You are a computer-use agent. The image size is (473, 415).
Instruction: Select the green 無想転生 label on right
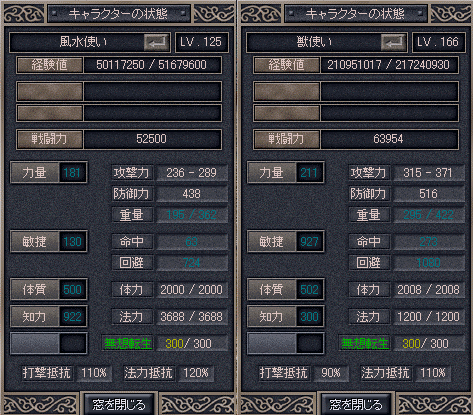[x=365, y=343]
